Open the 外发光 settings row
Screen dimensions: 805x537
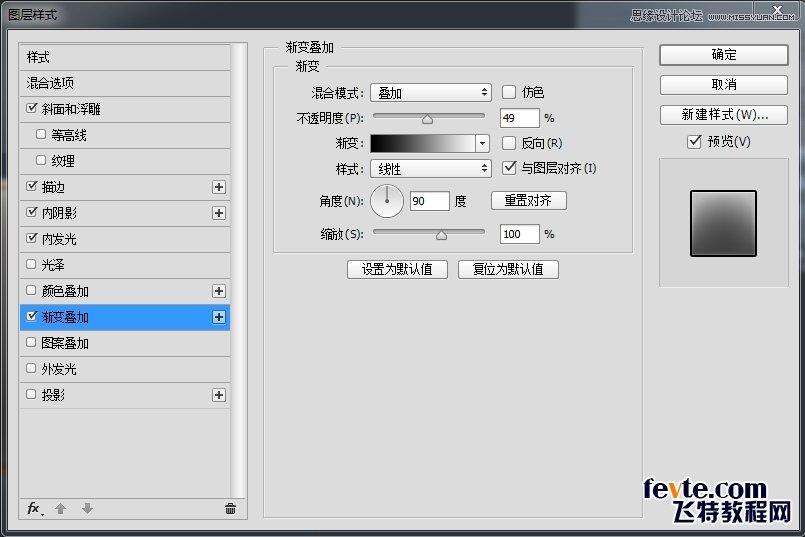(125, 369)
